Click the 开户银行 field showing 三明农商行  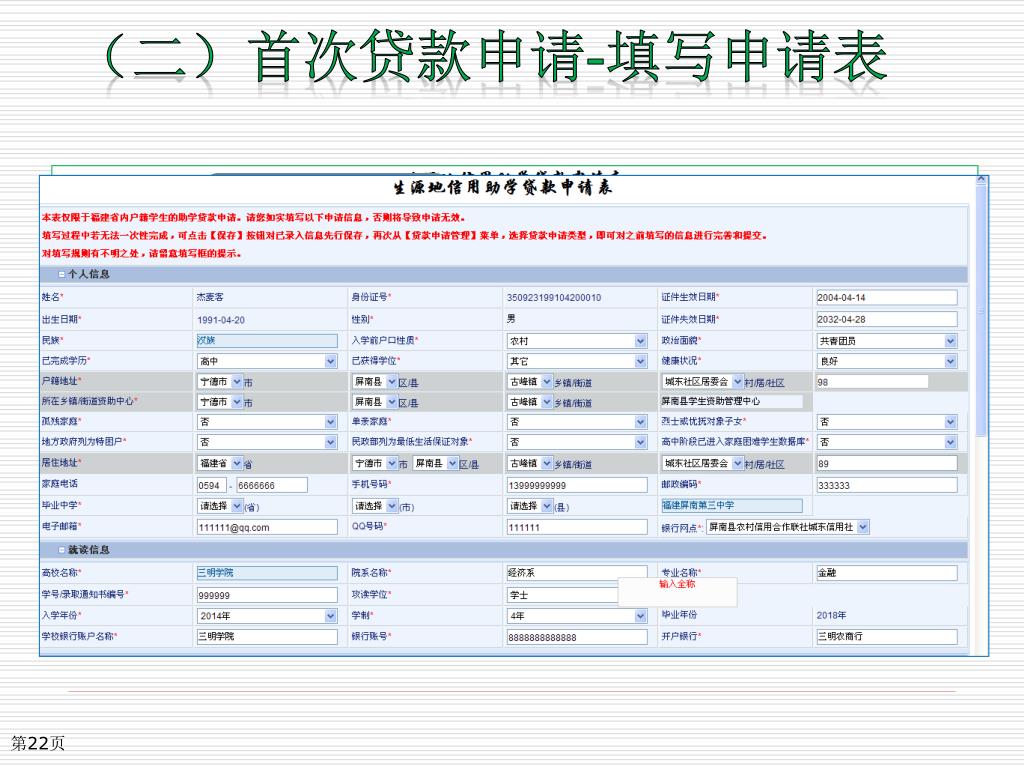click(887, 637)
